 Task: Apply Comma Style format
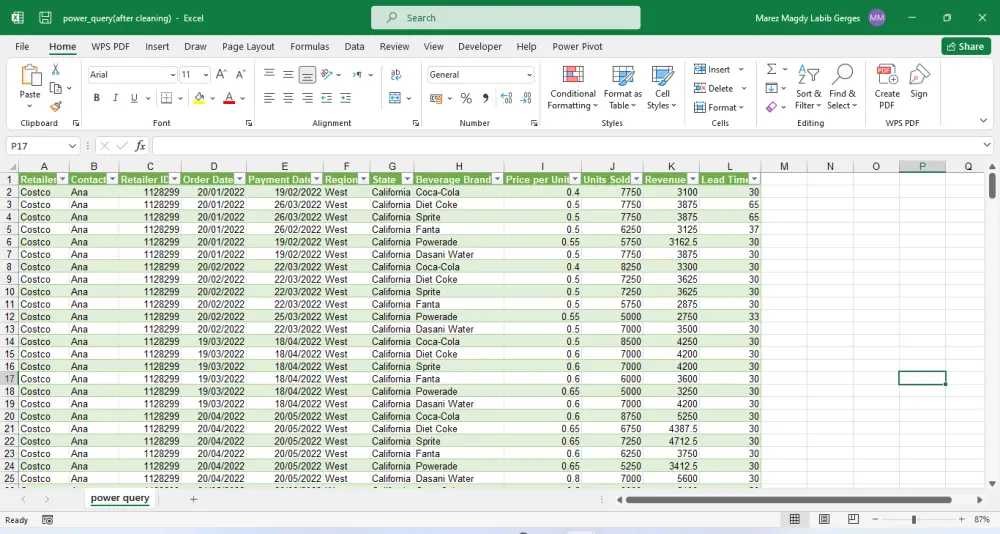(x=485, y=98)
